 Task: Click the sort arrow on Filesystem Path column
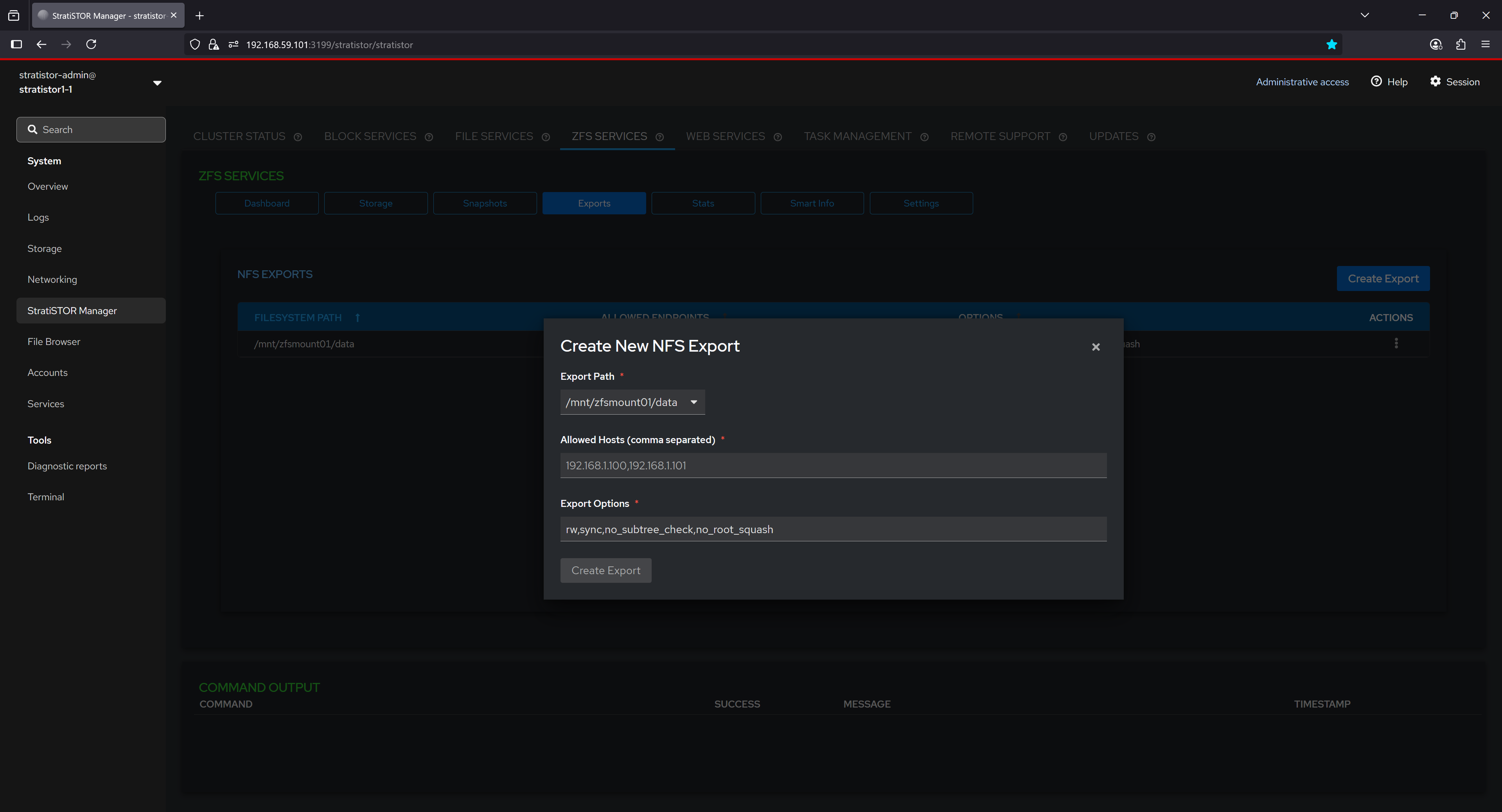point(358,318)
